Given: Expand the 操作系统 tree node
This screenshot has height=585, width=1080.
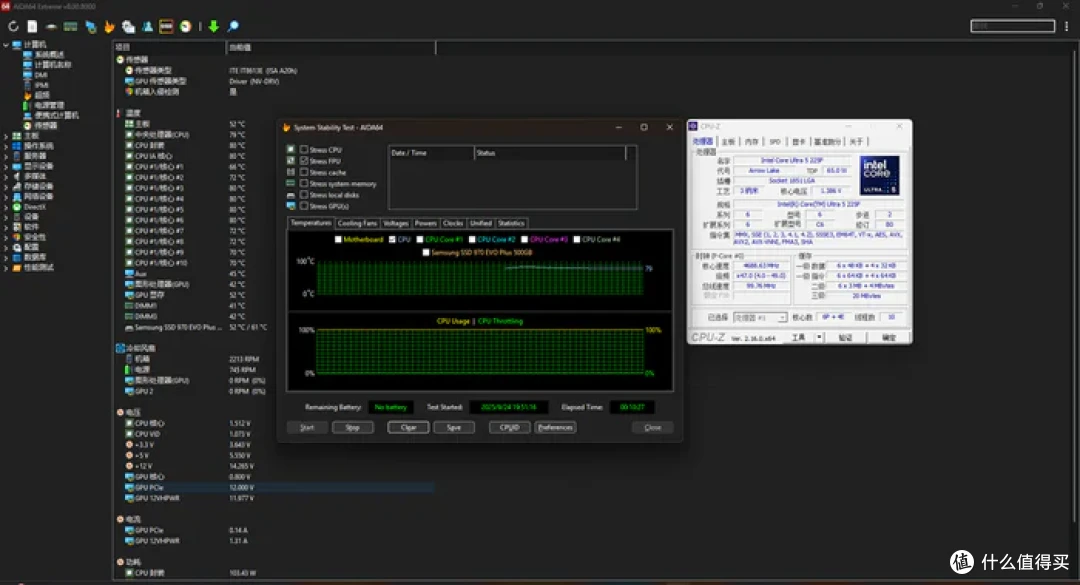Looking at the screenshot, I should [x=6, y=146].
